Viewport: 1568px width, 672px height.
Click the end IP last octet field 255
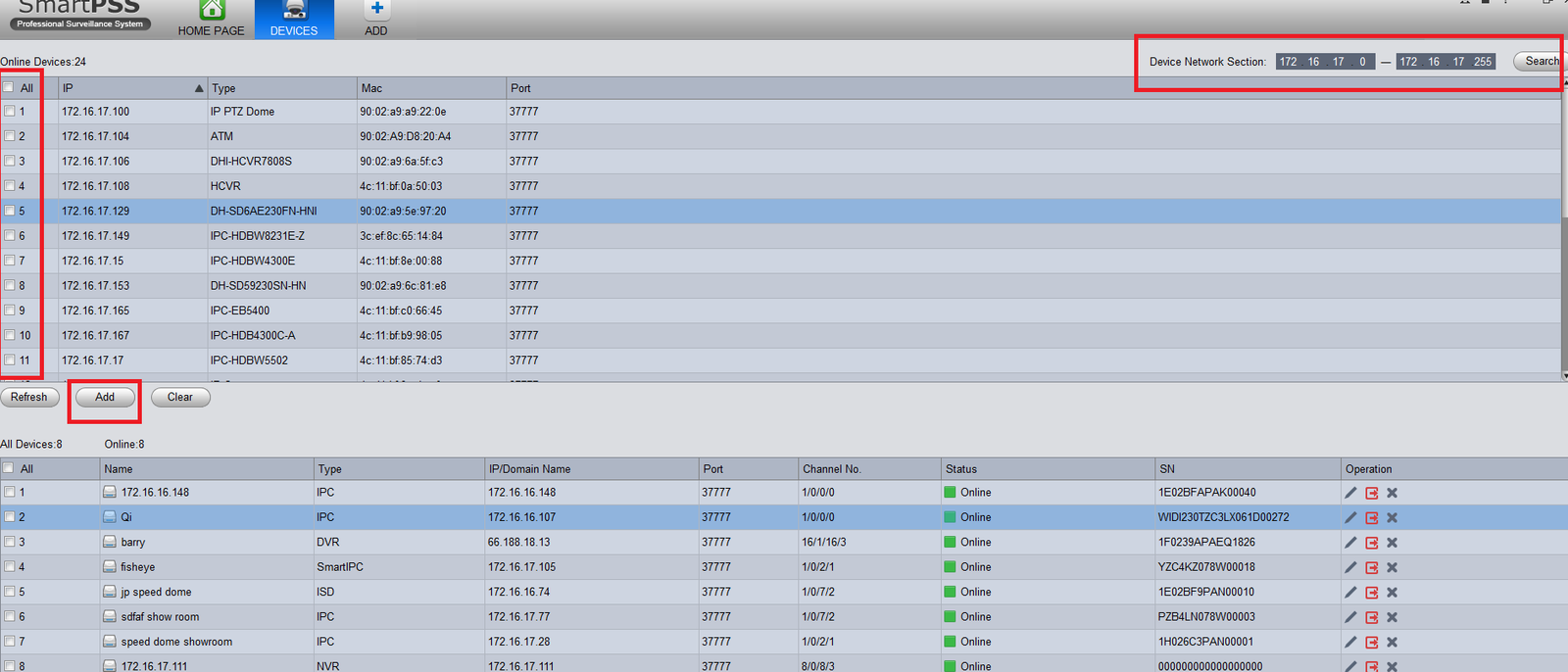1483,62
